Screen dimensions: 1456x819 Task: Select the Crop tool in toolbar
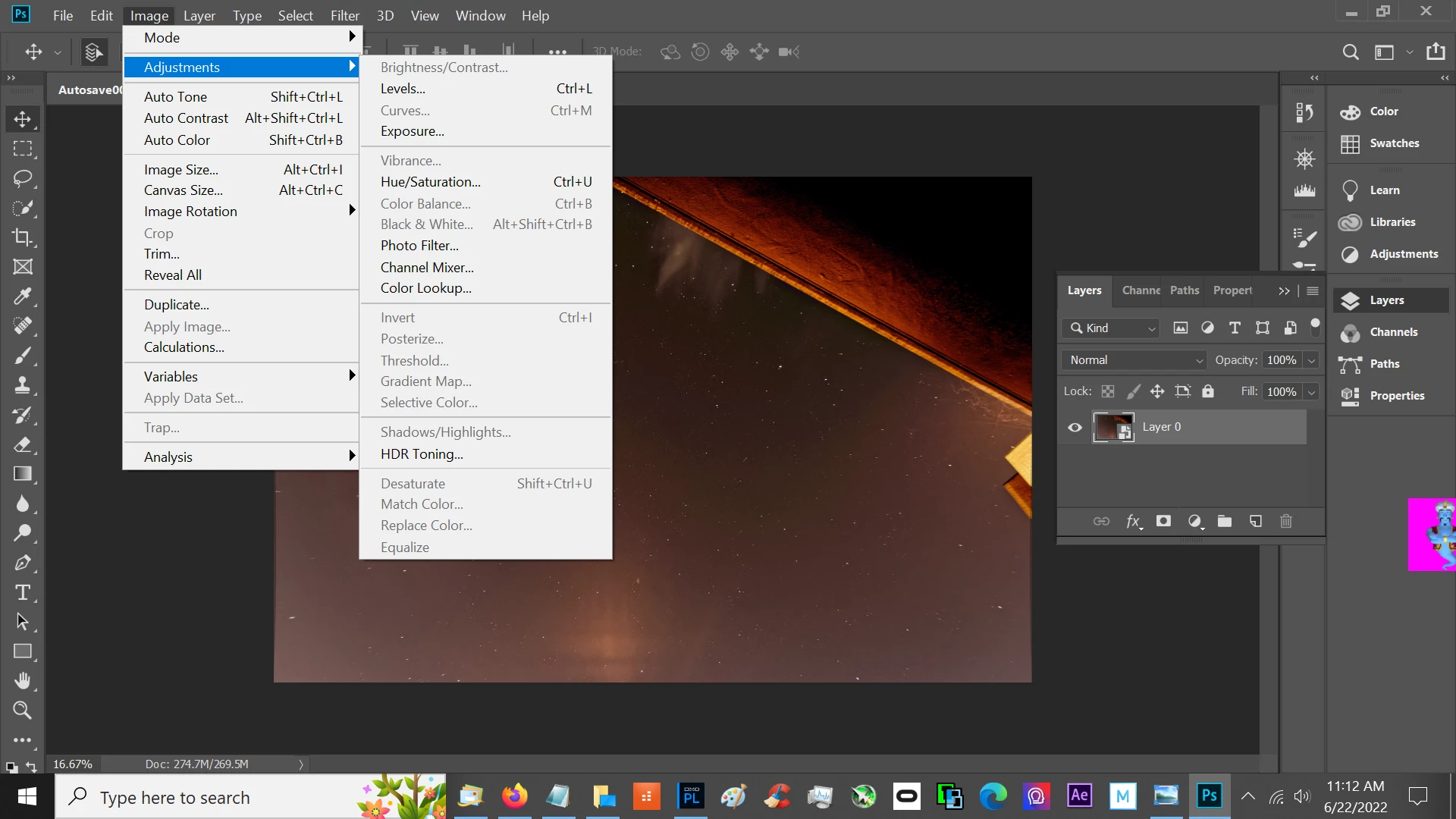pos(23,237)
